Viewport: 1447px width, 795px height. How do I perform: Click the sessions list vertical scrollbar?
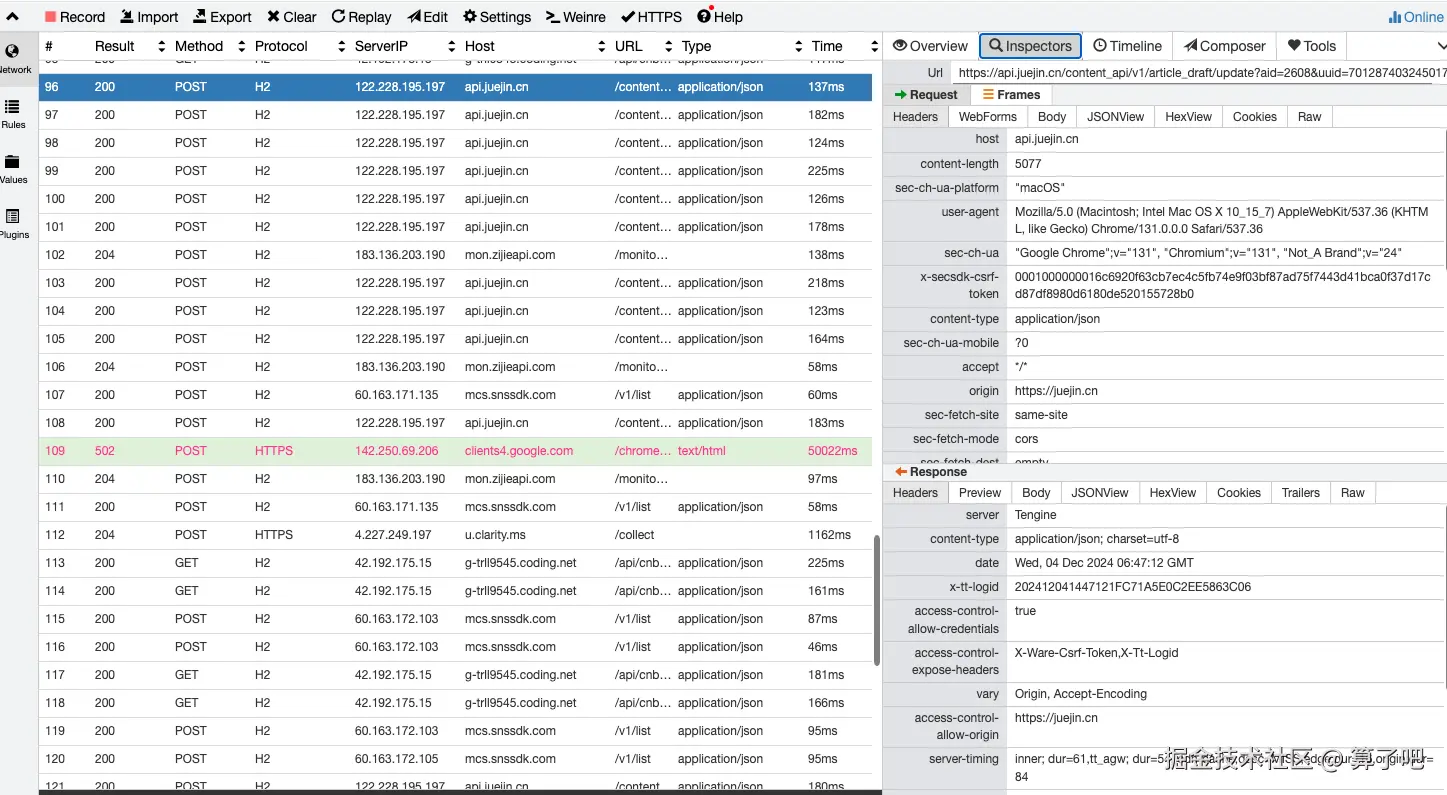[x=877, y=601]
